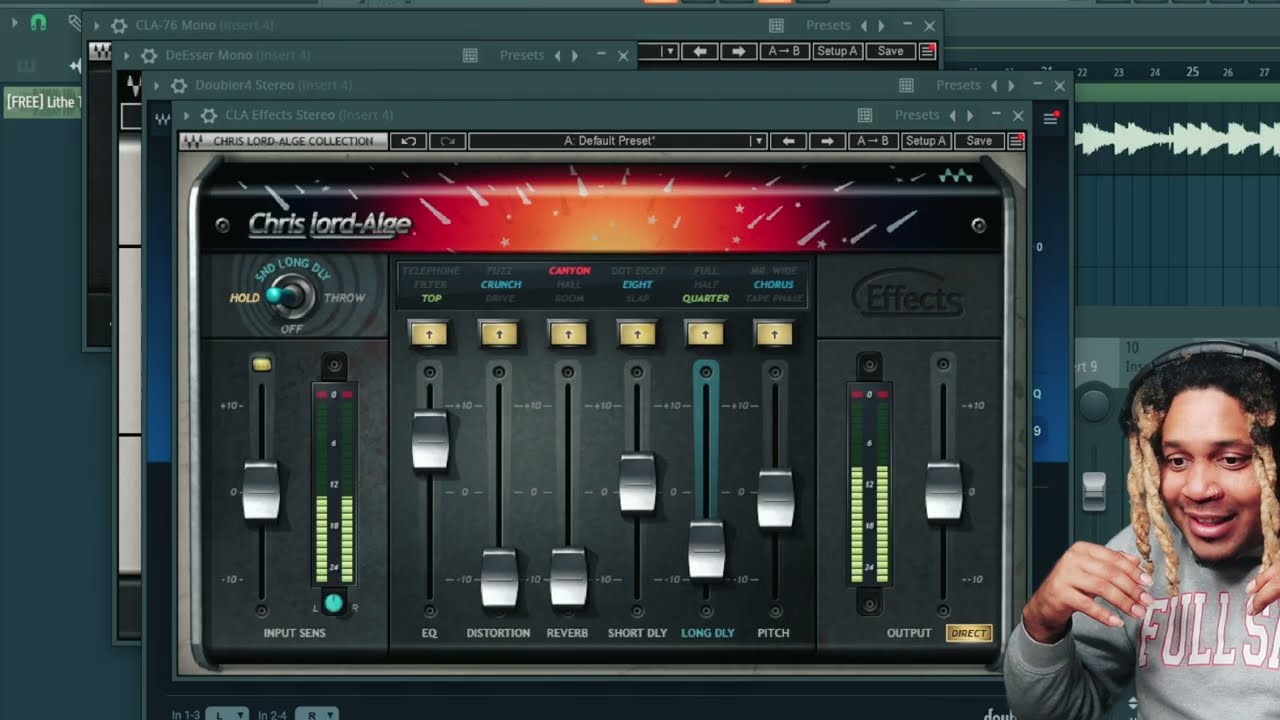The image size is (1280, 720).
Task: Click the Input Sens fader handle
Action: (x=261, y=491)
